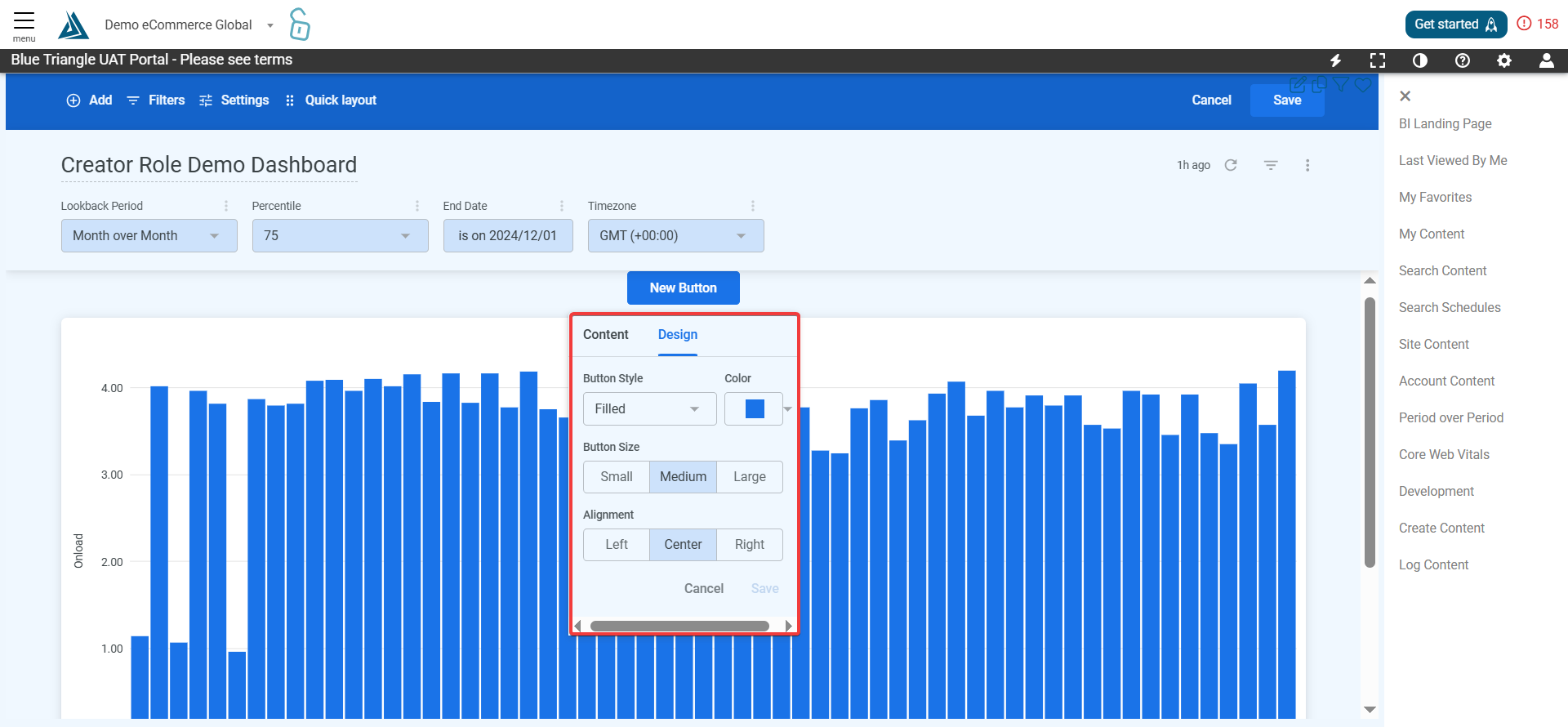Set alignment to Left

pos(617,545)
